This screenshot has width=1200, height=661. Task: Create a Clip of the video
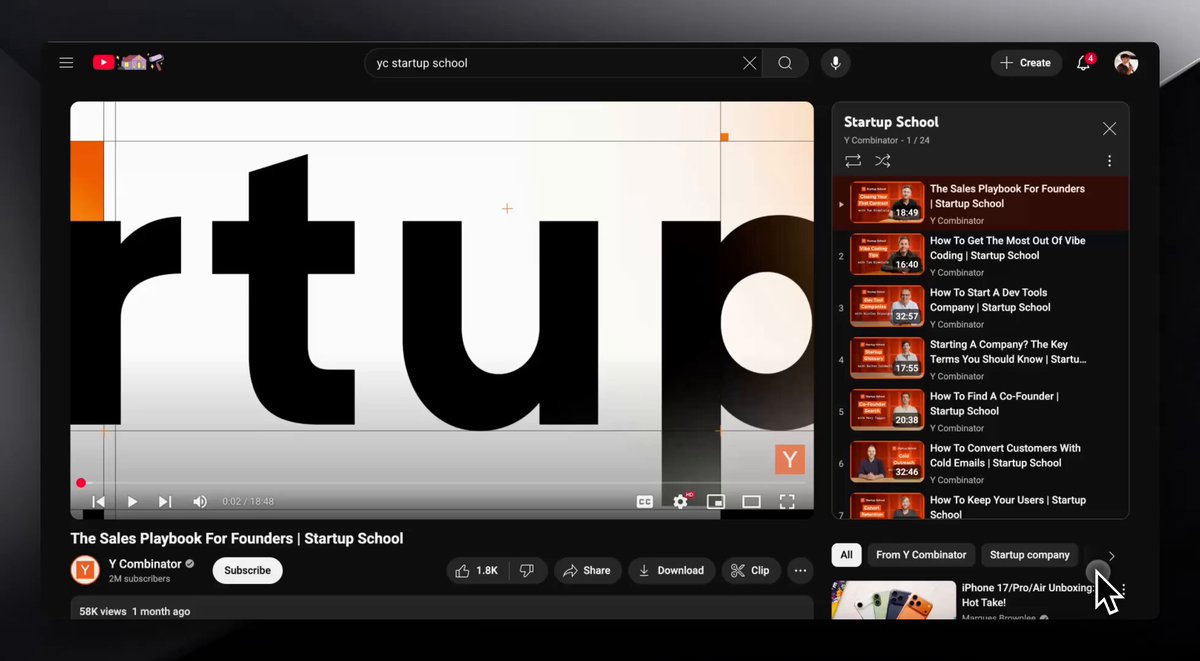750,570
